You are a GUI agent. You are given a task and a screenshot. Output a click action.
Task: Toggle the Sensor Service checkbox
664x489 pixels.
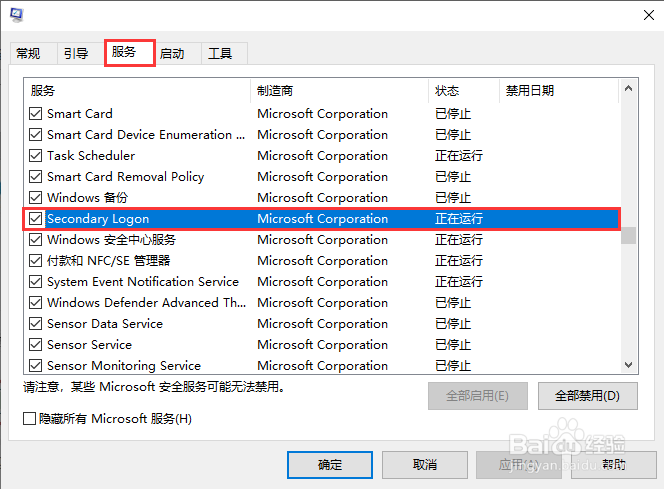point(36,345)
